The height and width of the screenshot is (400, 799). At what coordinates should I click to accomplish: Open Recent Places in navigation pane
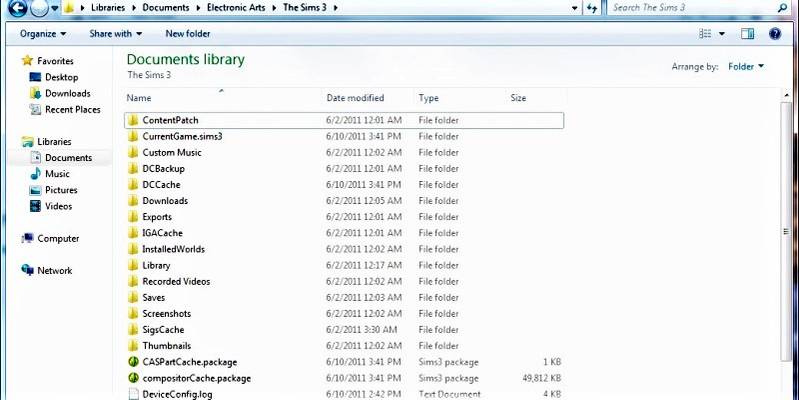pyautogui.click(x=72, y=110)
